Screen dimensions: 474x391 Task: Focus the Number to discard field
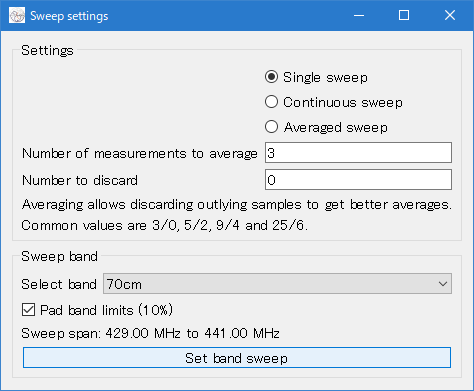tap(358, 180)
